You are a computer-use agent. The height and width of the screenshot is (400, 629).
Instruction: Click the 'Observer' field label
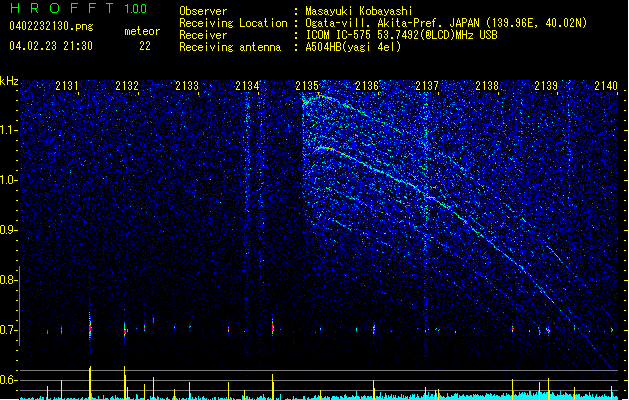pos(203,11)
